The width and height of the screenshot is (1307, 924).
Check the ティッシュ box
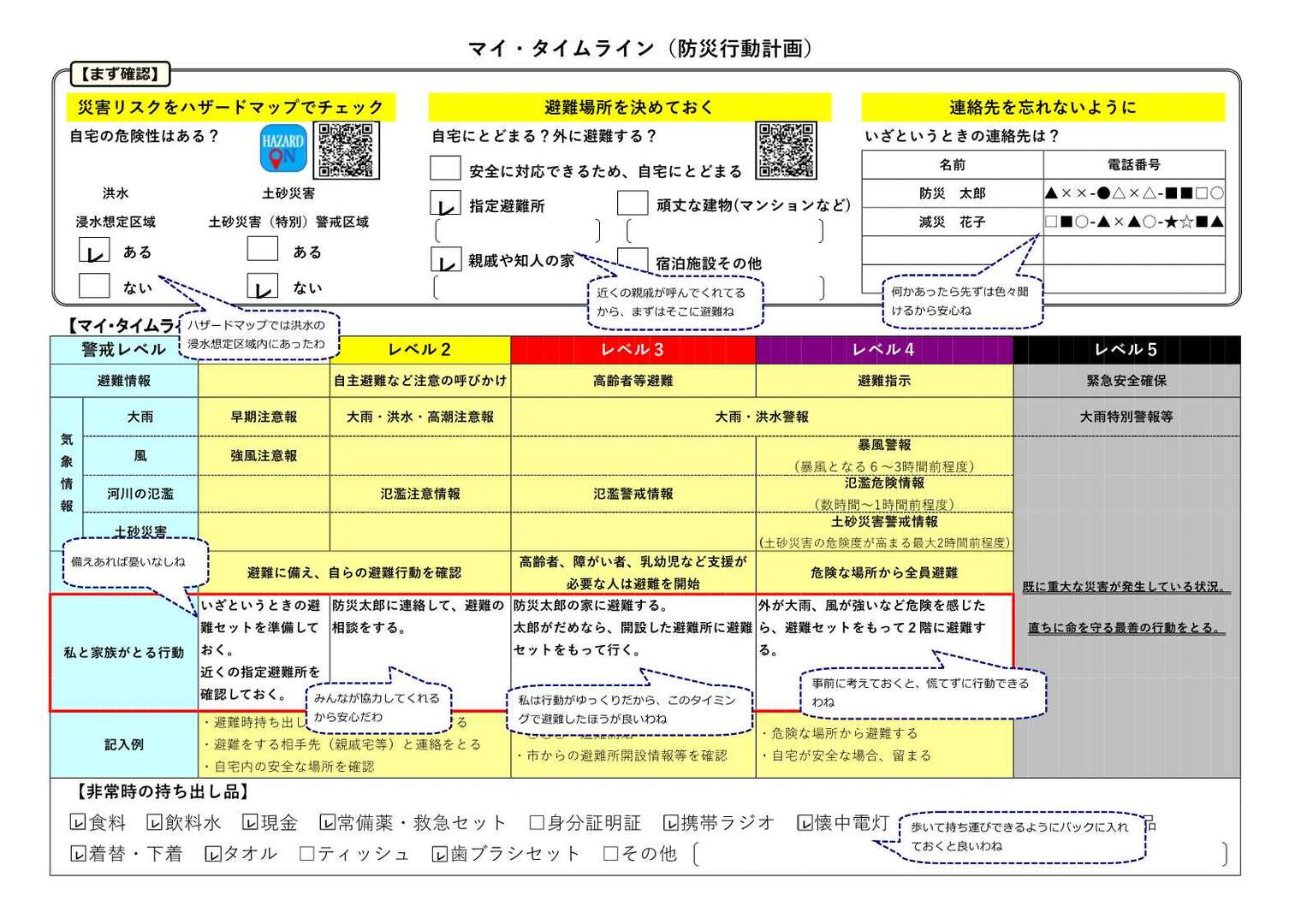coord(307,854)
